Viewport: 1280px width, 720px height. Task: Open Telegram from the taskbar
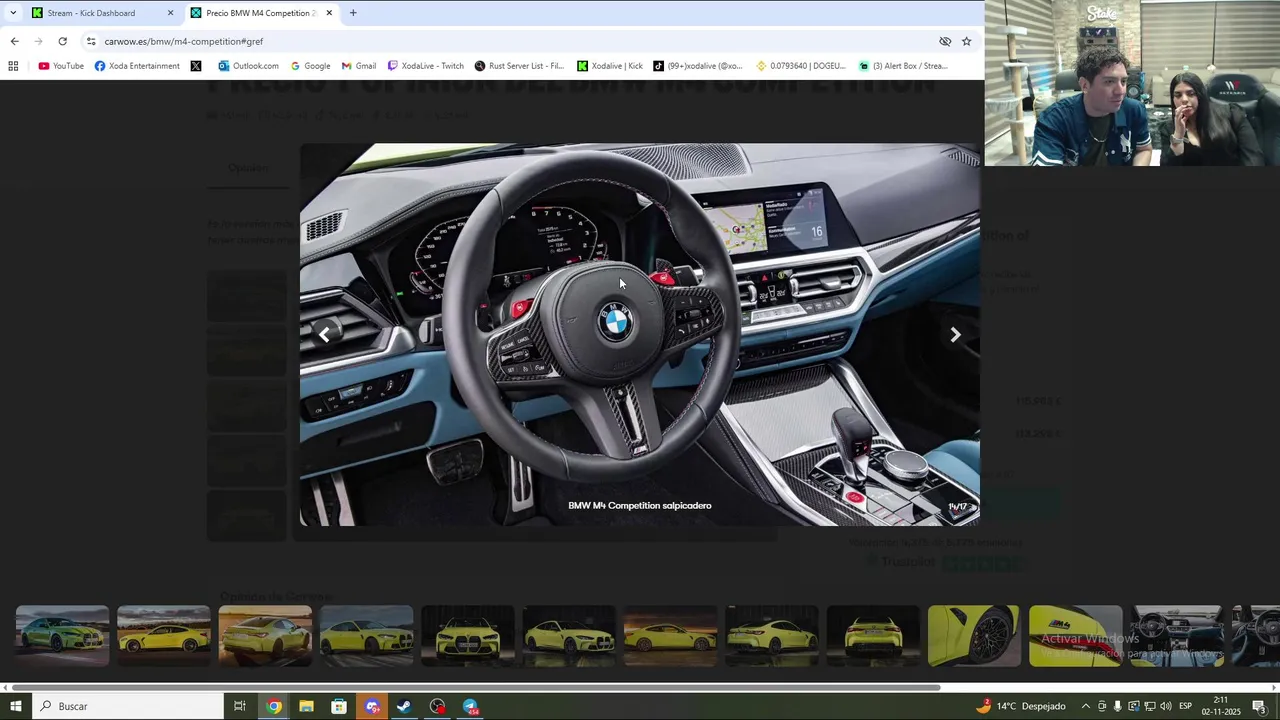click(x=471, y=706)
